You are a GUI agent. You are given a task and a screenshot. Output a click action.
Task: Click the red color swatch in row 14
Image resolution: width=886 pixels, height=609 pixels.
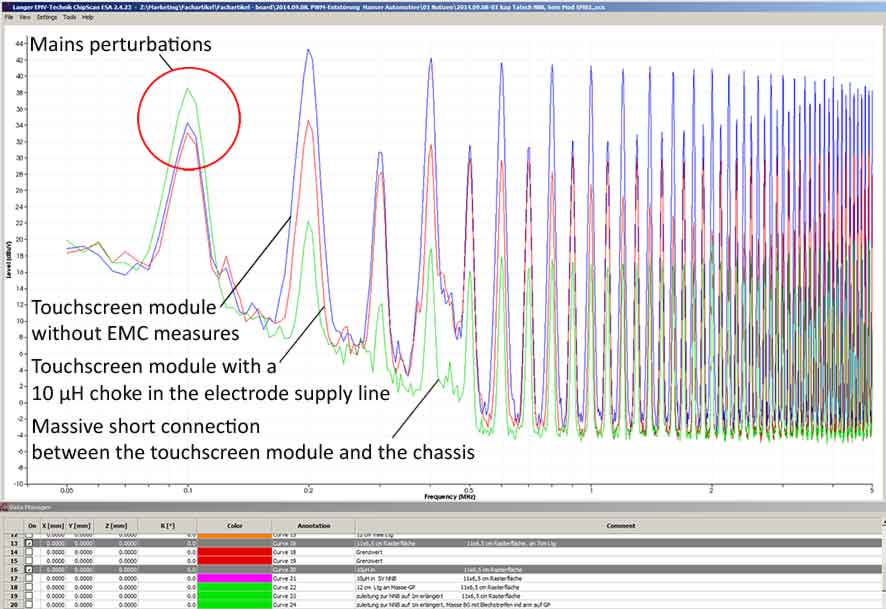[235, 551]
